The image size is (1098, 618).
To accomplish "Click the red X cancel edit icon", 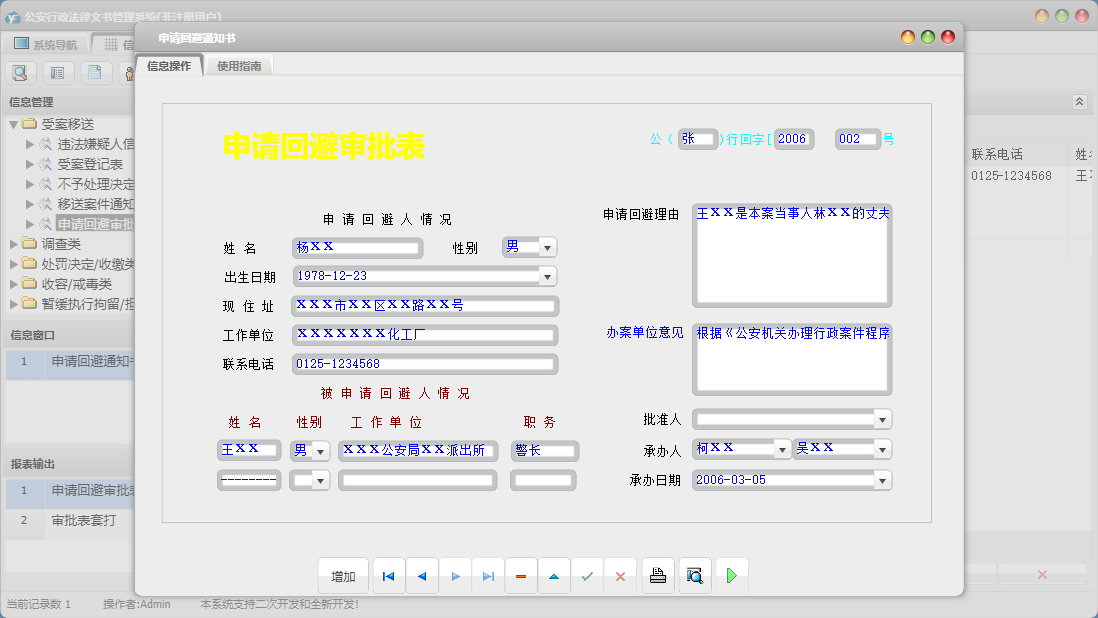I will click(x=620, y=576).
